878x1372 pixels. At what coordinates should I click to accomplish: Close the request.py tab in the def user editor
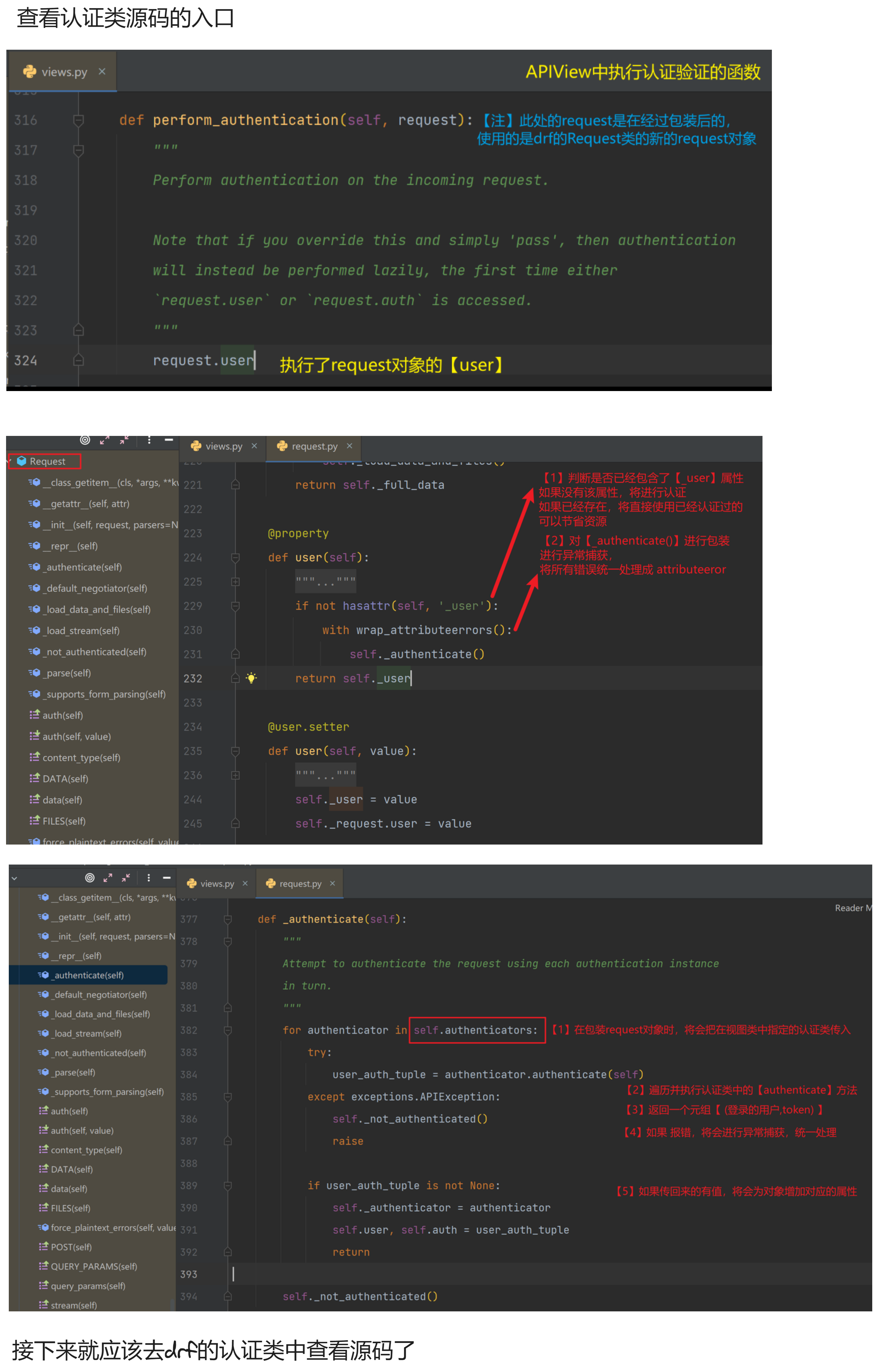click(350, 446)
